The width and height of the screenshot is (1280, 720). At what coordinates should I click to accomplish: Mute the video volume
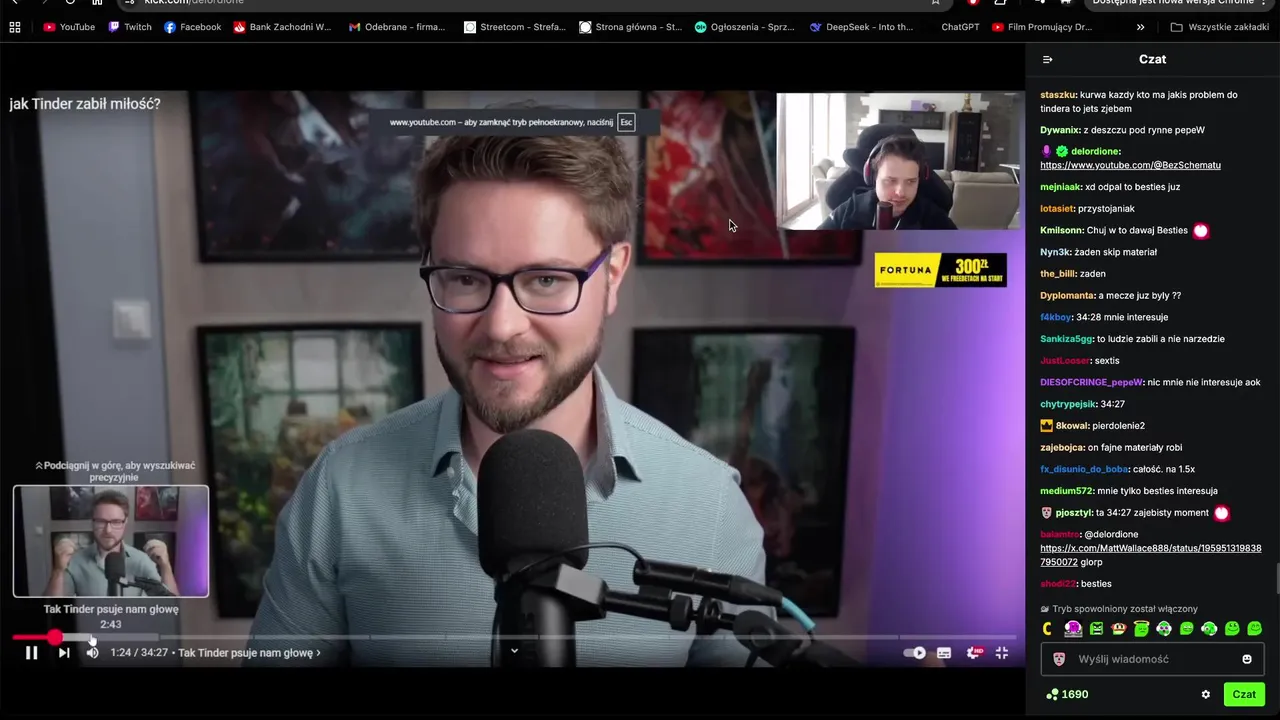[92, 653]
